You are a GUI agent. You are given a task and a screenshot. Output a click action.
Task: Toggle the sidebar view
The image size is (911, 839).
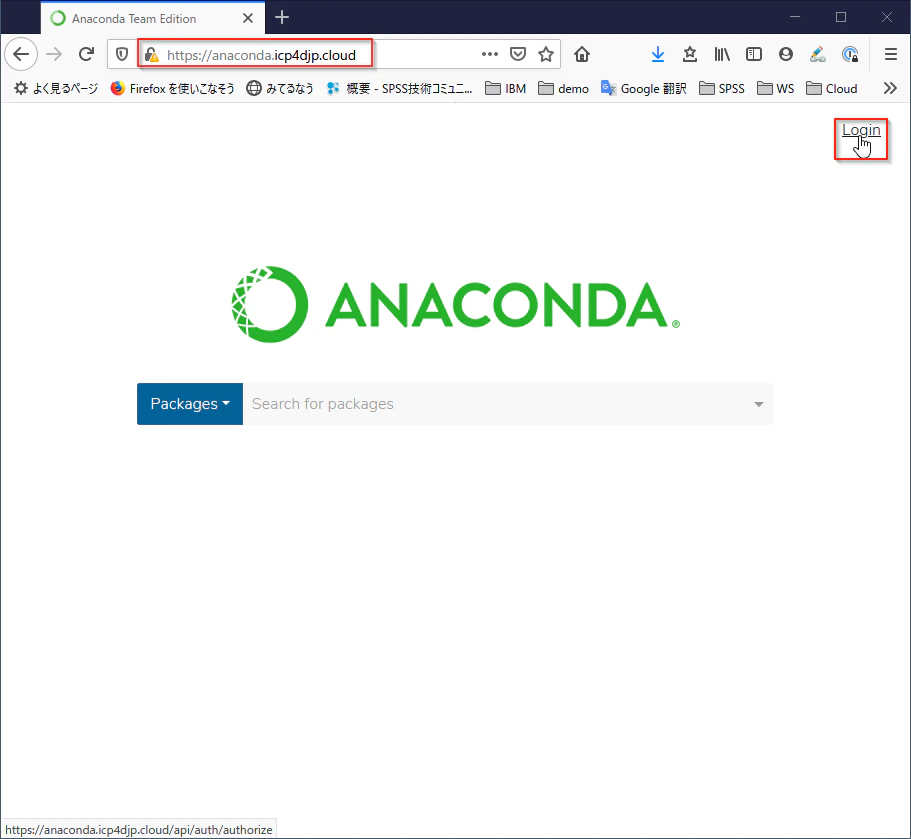point(754,55)
